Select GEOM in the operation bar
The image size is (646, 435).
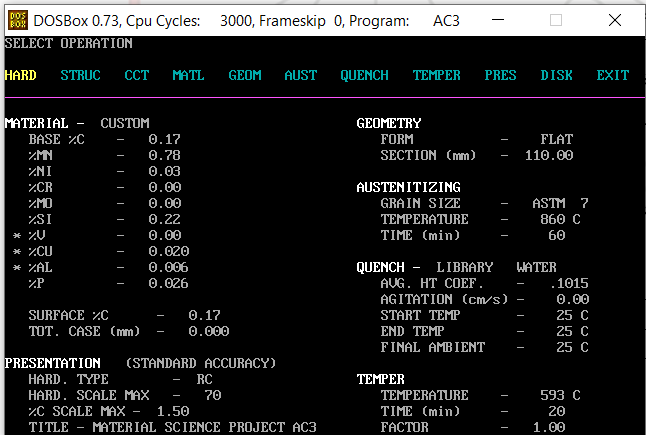pyautogui.click(x=244, y=75)
